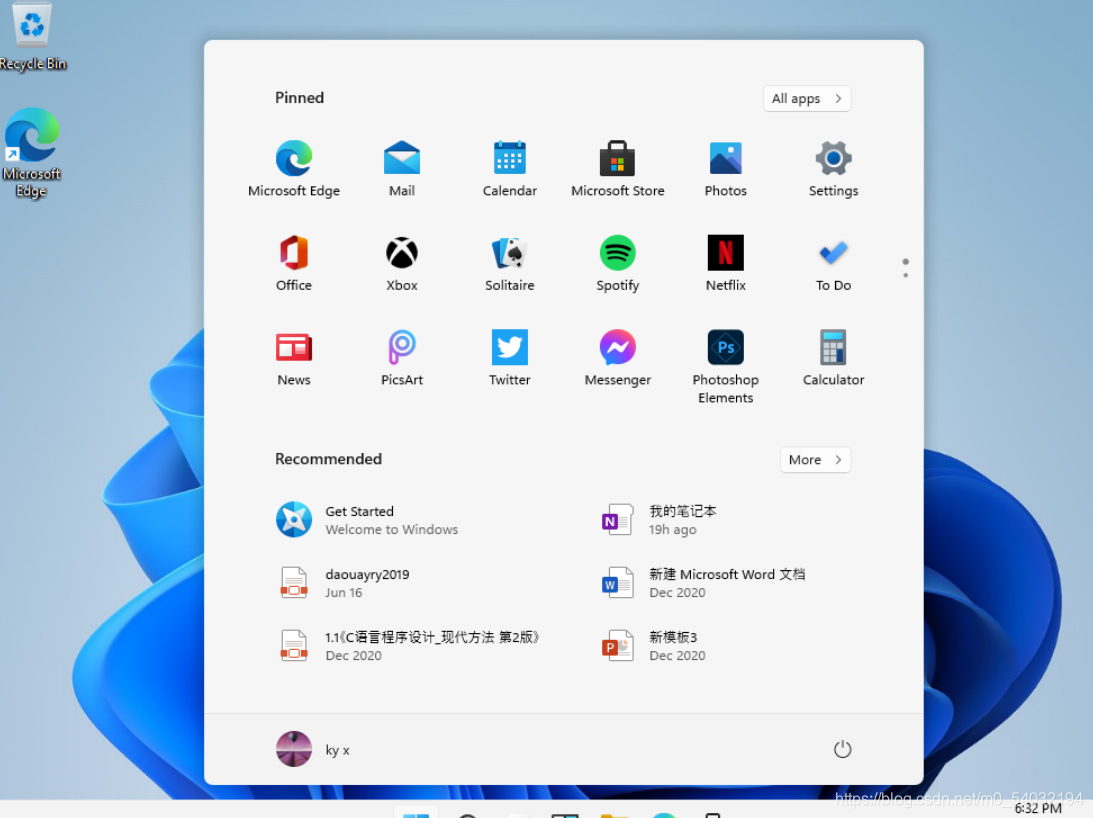1093x818 pixels.
Task: Launch the Calculator app
Action: coord(833,358)
